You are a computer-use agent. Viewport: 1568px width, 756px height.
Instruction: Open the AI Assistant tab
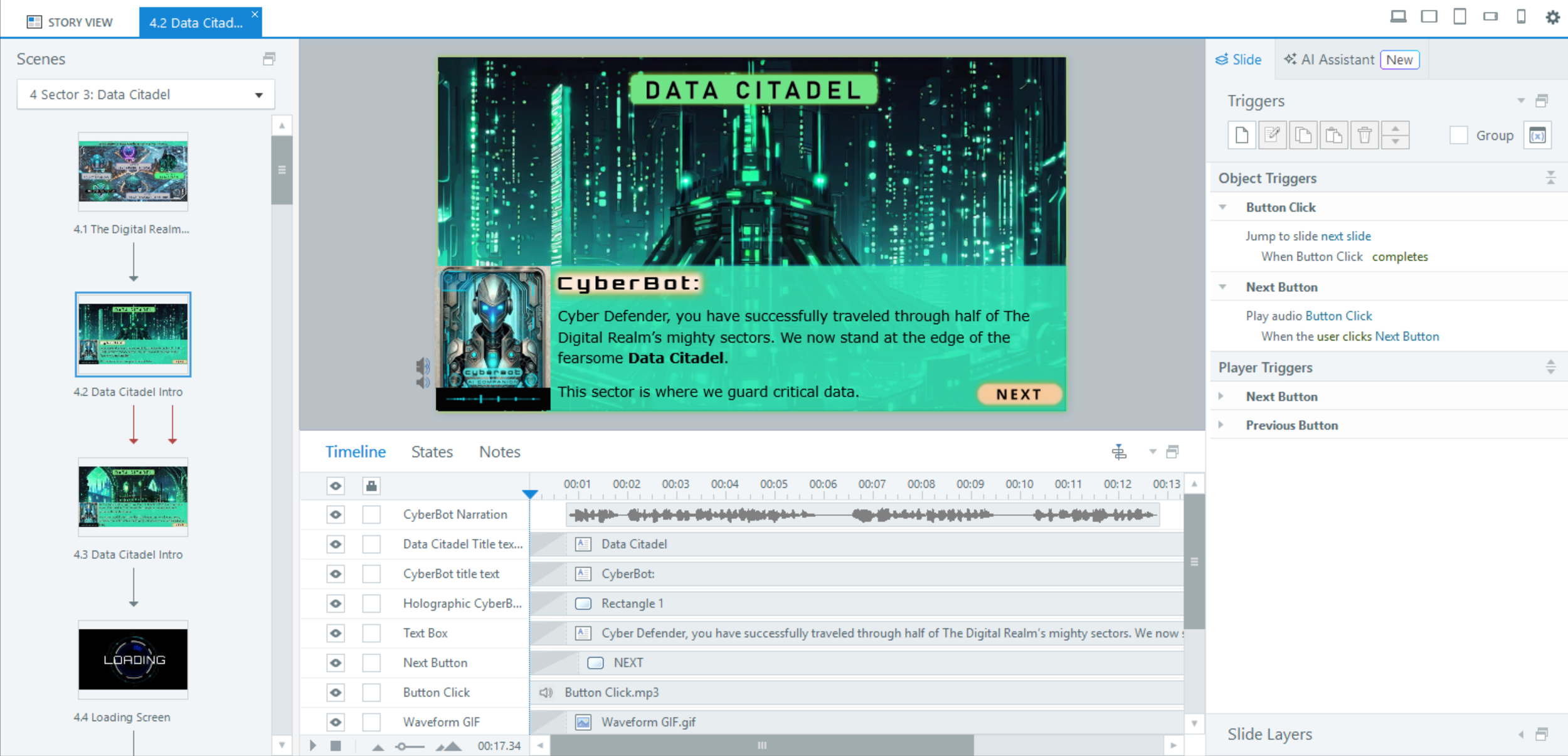1337,60
